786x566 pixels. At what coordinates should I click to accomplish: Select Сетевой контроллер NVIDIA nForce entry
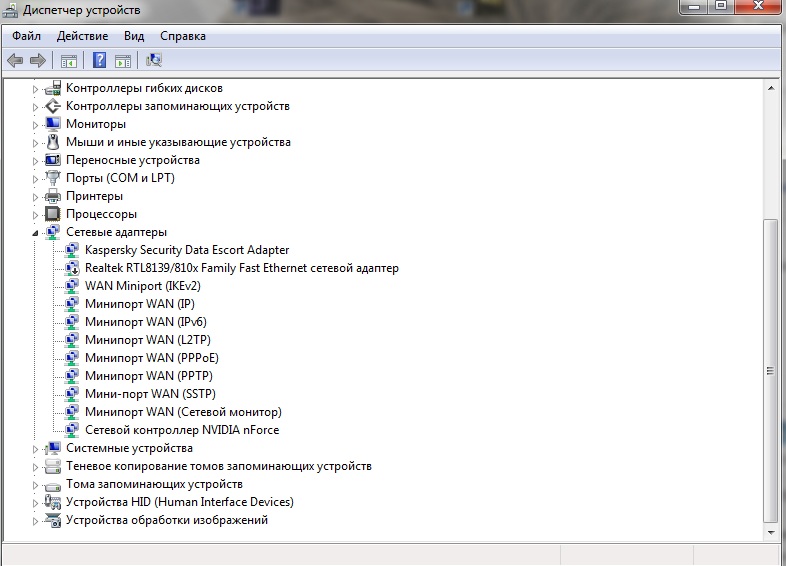point(182,430)
